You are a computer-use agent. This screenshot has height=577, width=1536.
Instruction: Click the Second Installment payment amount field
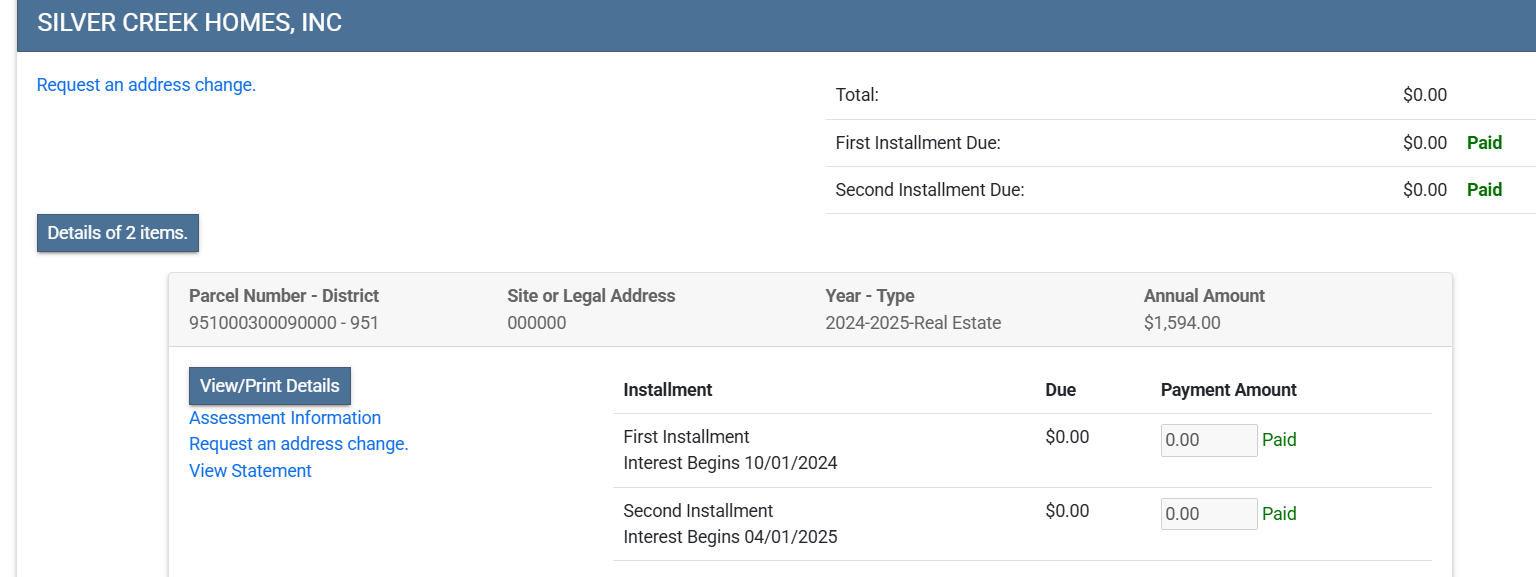coord(1208,514)
